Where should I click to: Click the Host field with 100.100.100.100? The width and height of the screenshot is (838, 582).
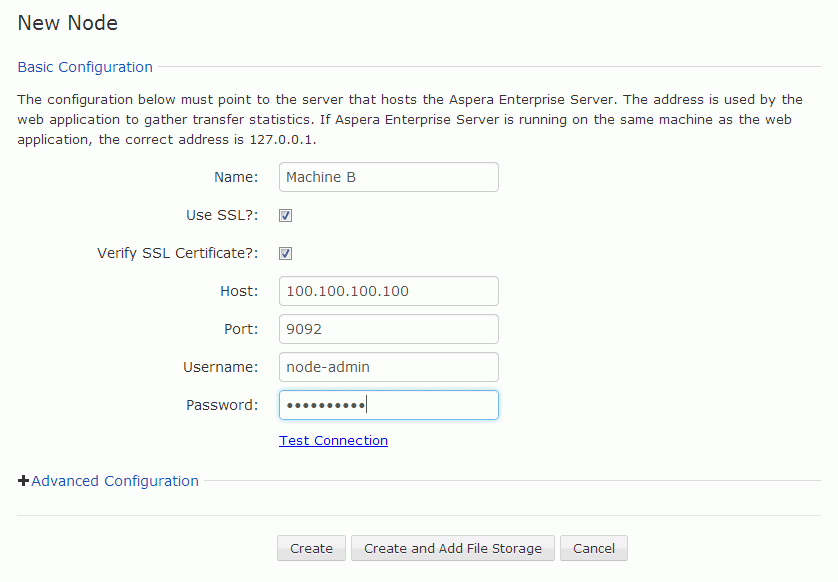tap(389, 291)
